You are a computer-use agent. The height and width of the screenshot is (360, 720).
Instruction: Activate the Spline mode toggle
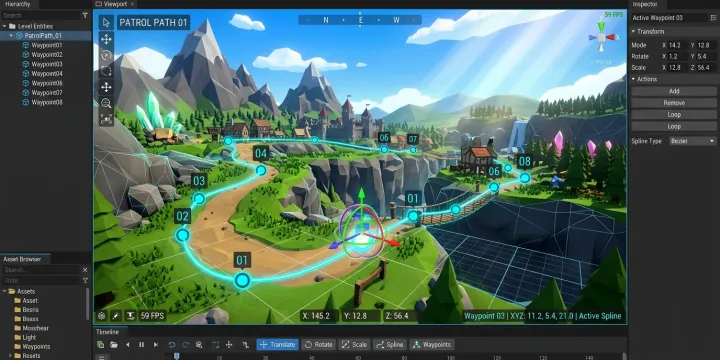[390, 344]
